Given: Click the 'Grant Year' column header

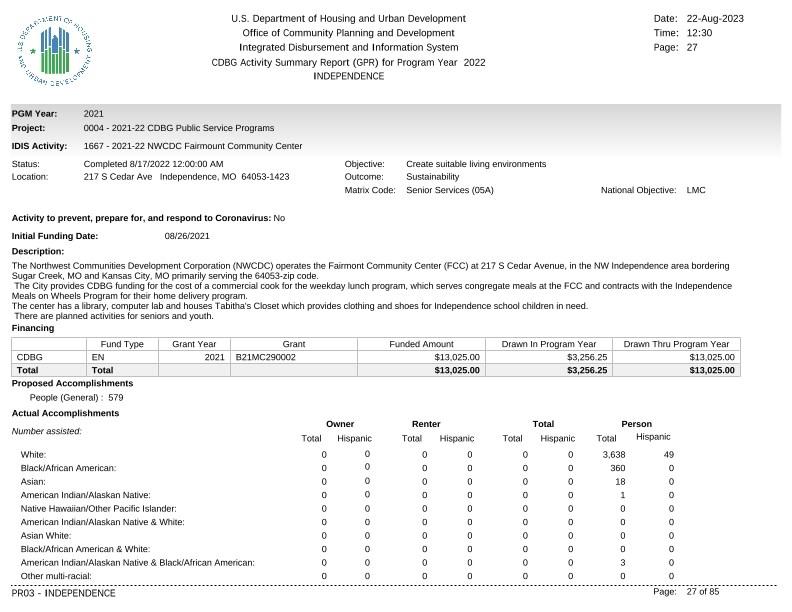Looking at the screenshot, I should tap(194, 344).
